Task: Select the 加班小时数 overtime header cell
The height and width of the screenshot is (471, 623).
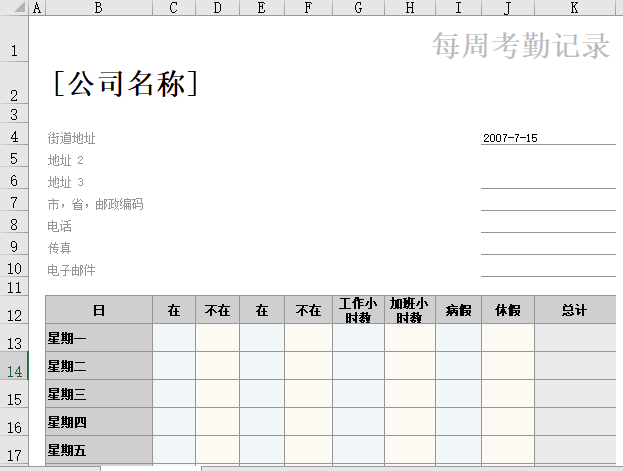Action: pos(409,311)
